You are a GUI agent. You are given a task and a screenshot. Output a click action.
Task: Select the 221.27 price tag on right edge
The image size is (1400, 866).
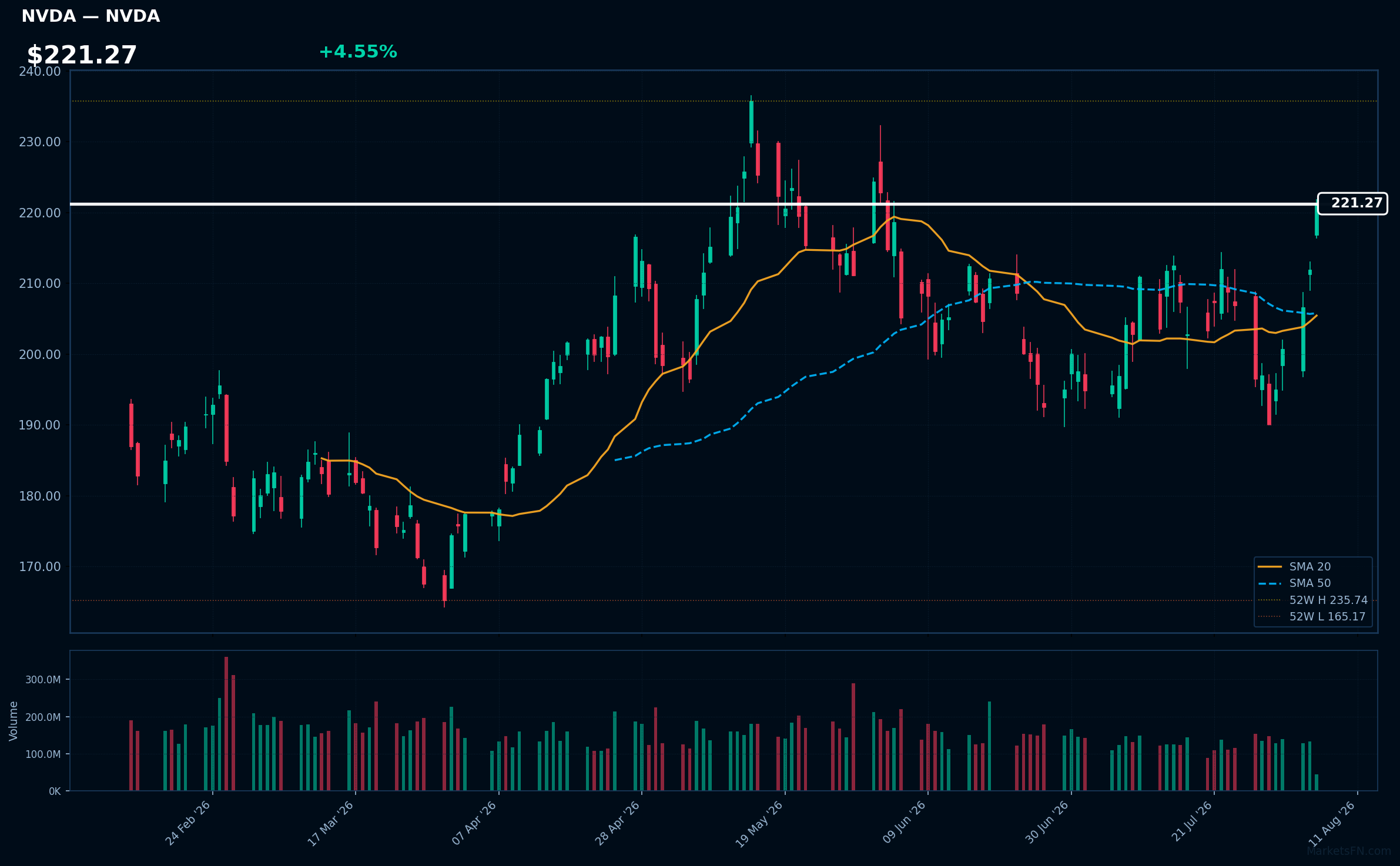[x=1352, y=203]
